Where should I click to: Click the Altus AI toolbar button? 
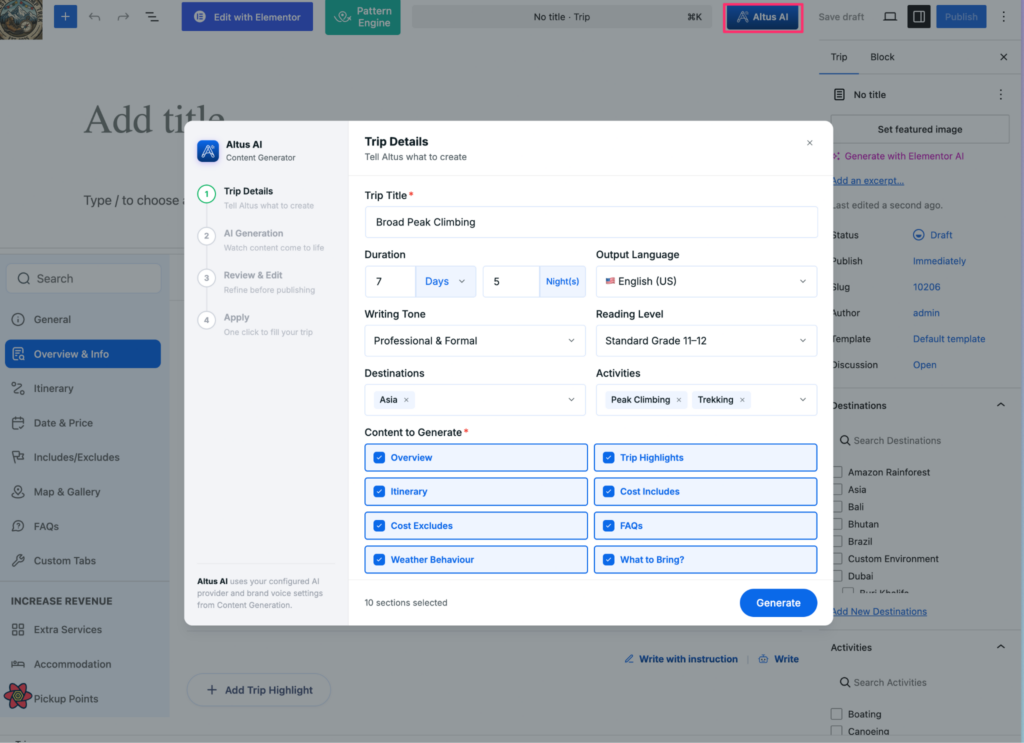(763, 17)
